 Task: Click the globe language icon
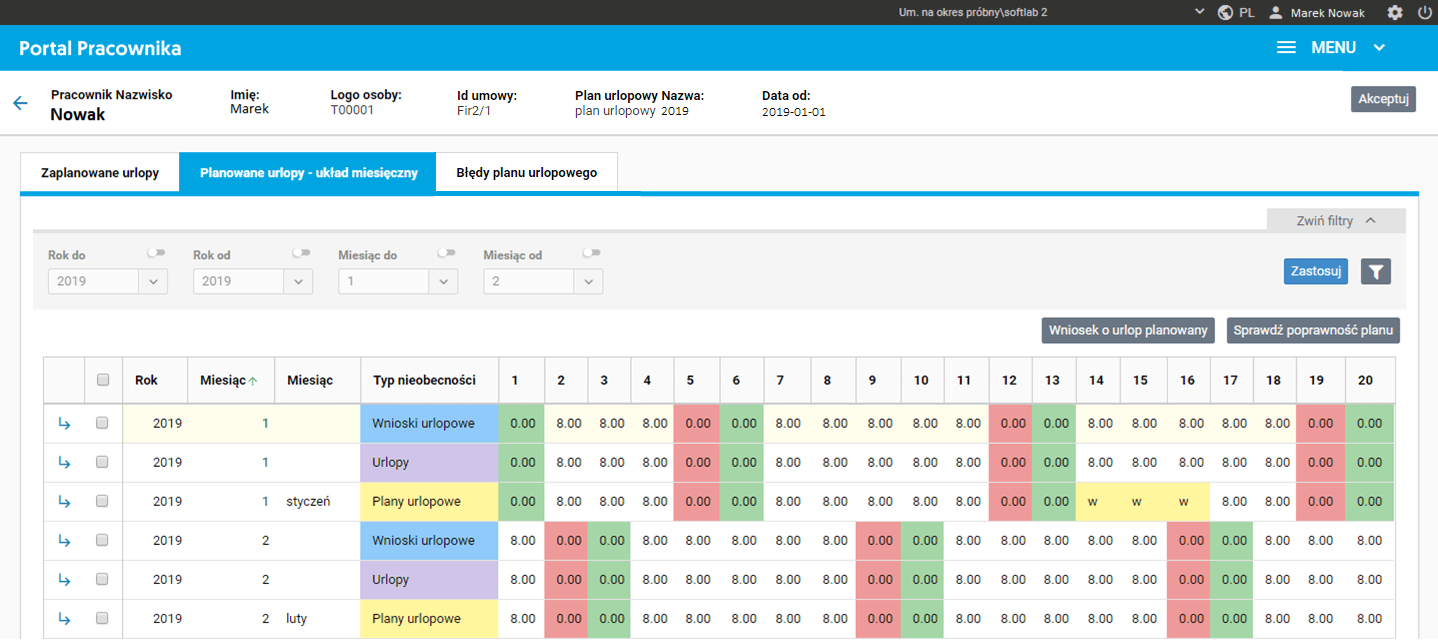[1225, 13]
